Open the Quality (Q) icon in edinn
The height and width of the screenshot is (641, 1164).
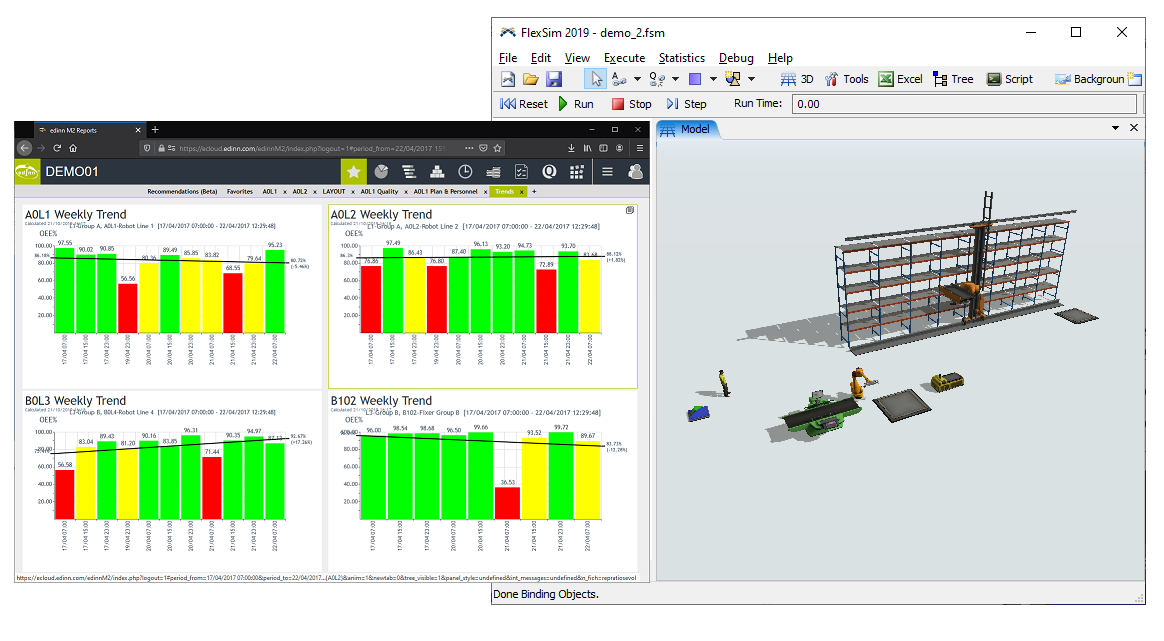[x=549, y=172]
